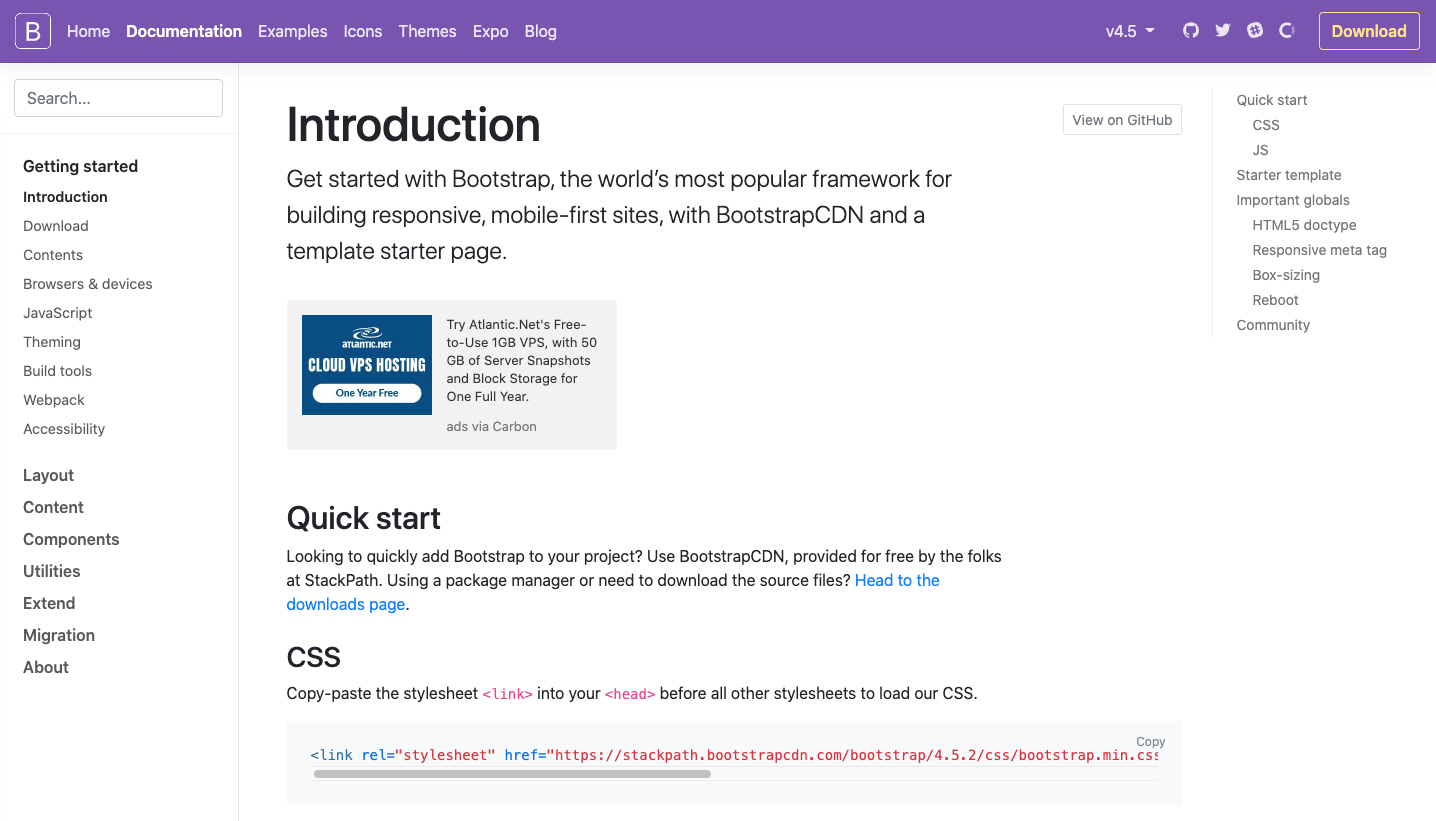Select Documentation in navbar
The width and height of the screenshot is (1436, 821).
(x=184, y=31)
